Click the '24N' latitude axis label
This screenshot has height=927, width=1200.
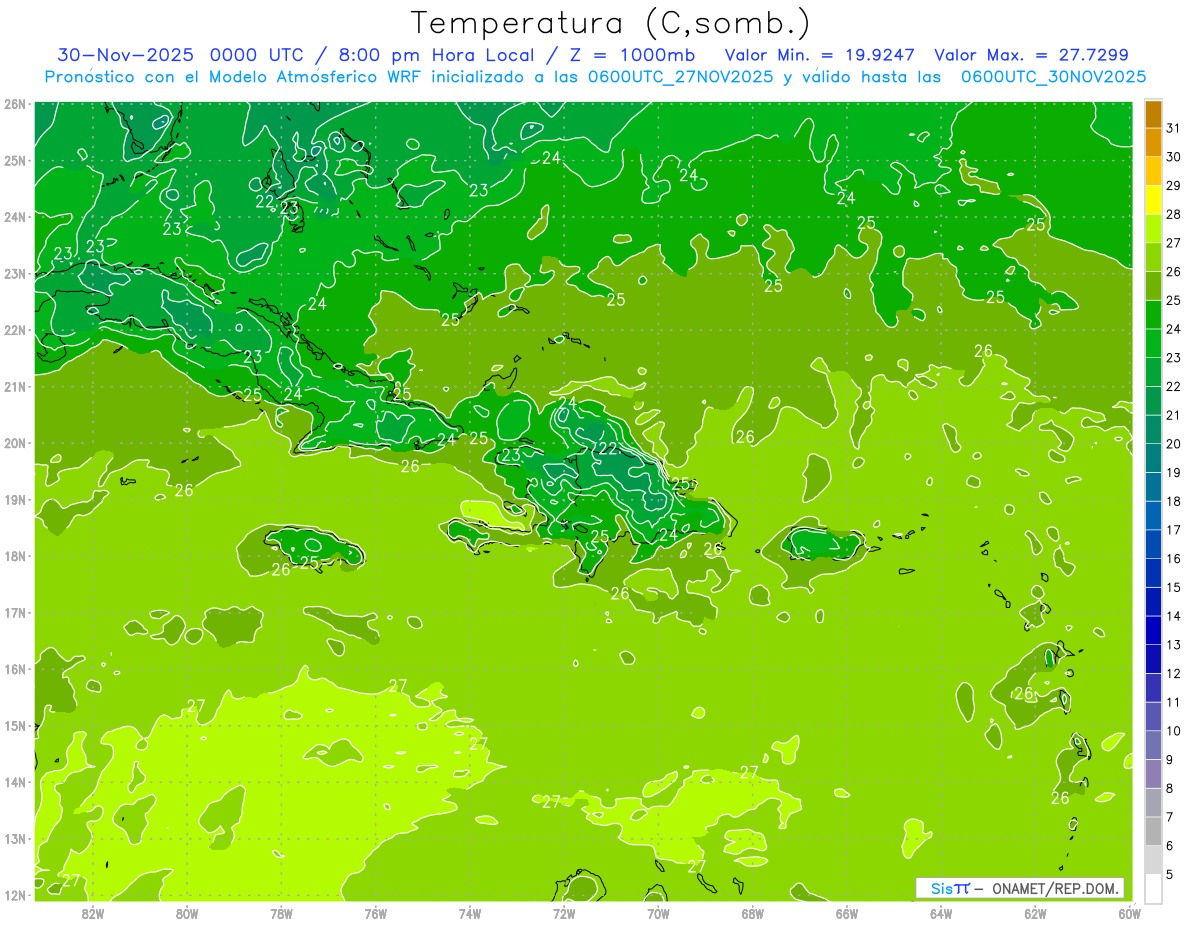14,217
